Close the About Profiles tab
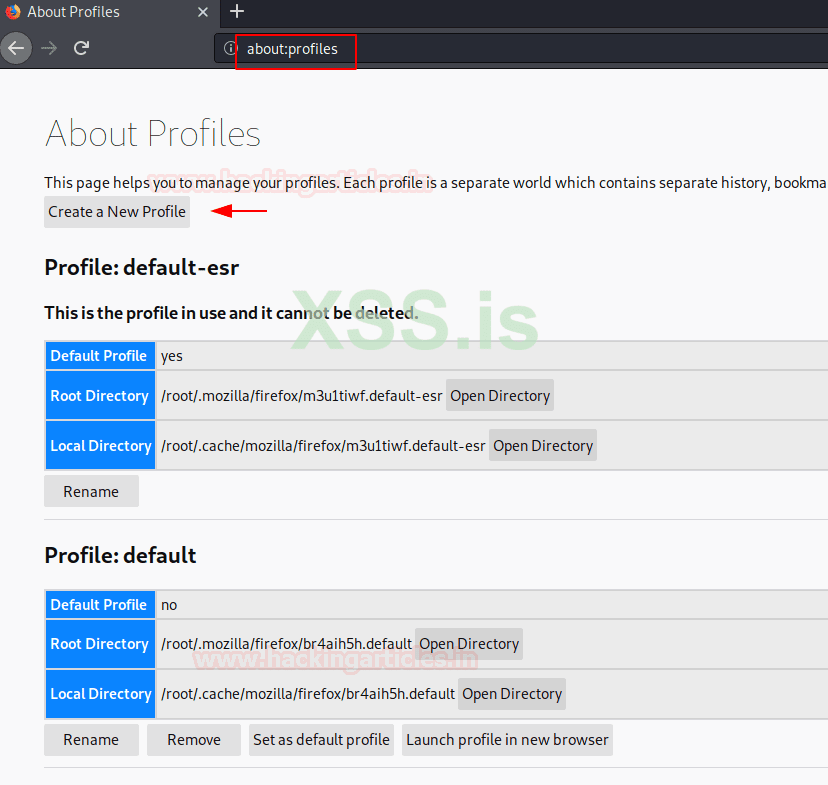The width and height of the screenshot is (828, 785). (203, 12)
